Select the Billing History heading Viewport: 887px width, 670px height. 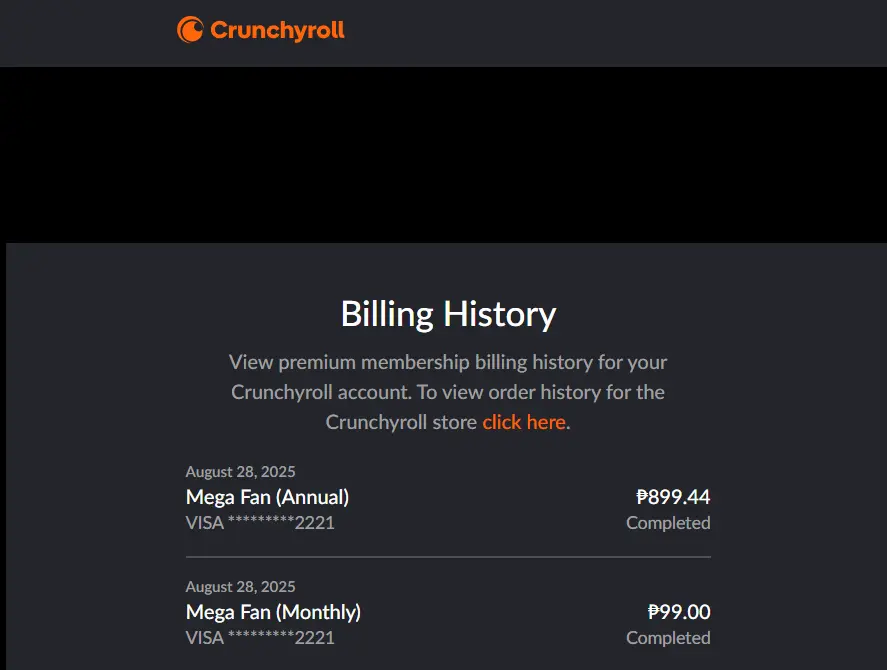448,314
